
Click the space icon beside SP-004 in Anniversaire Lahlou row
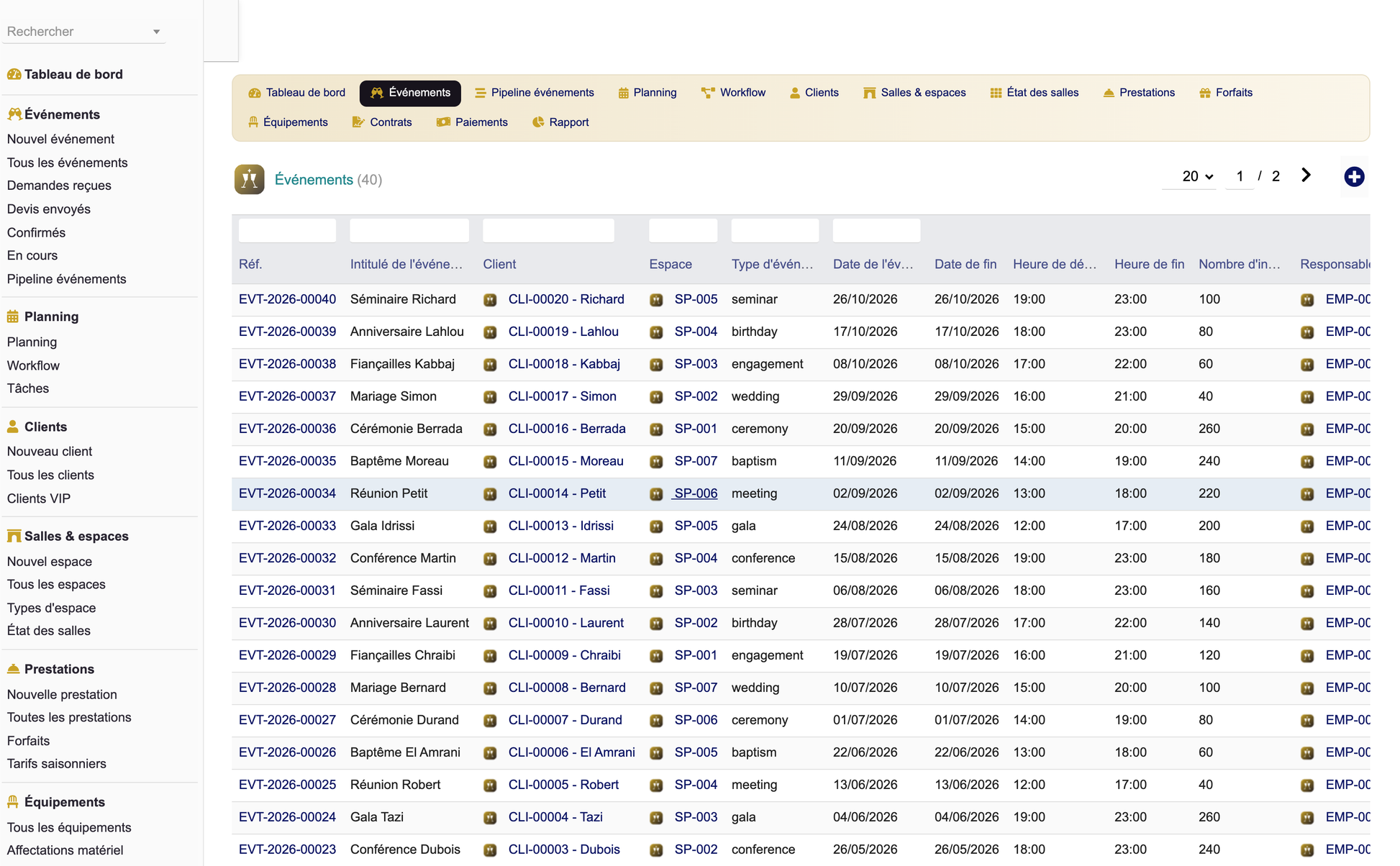pyautogui.click(x=656, y=332)
